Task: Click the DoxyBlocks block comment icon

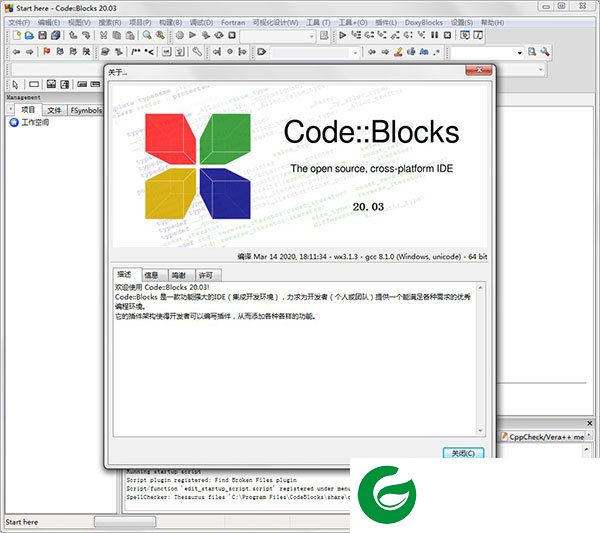Action: pyautogui.click(x=136, y=52)
